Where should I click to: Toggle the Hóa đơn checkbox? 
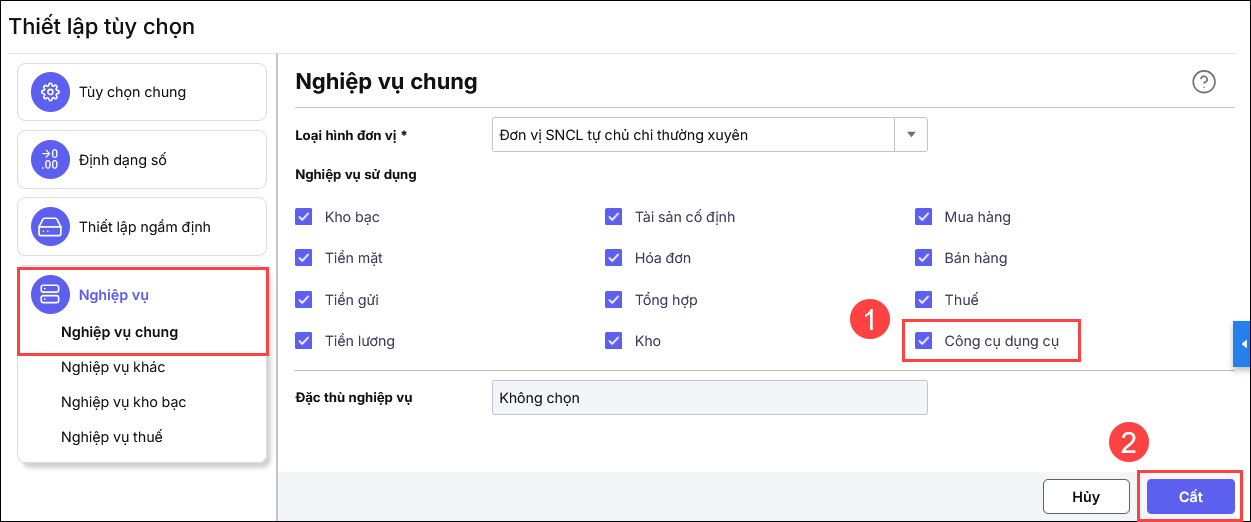coord(614,258)
